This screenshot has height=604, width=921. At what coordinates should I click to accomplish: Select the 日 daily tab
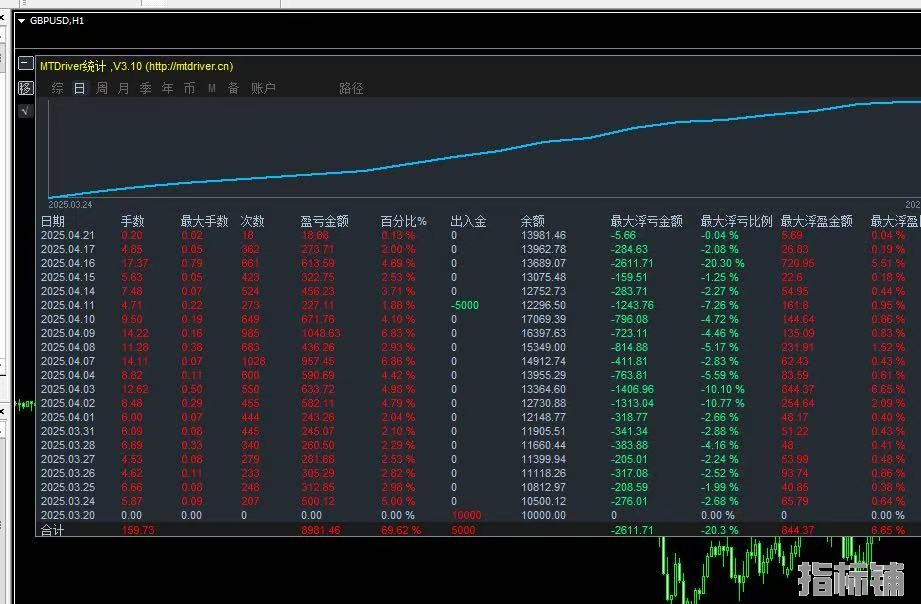[79, 88]
